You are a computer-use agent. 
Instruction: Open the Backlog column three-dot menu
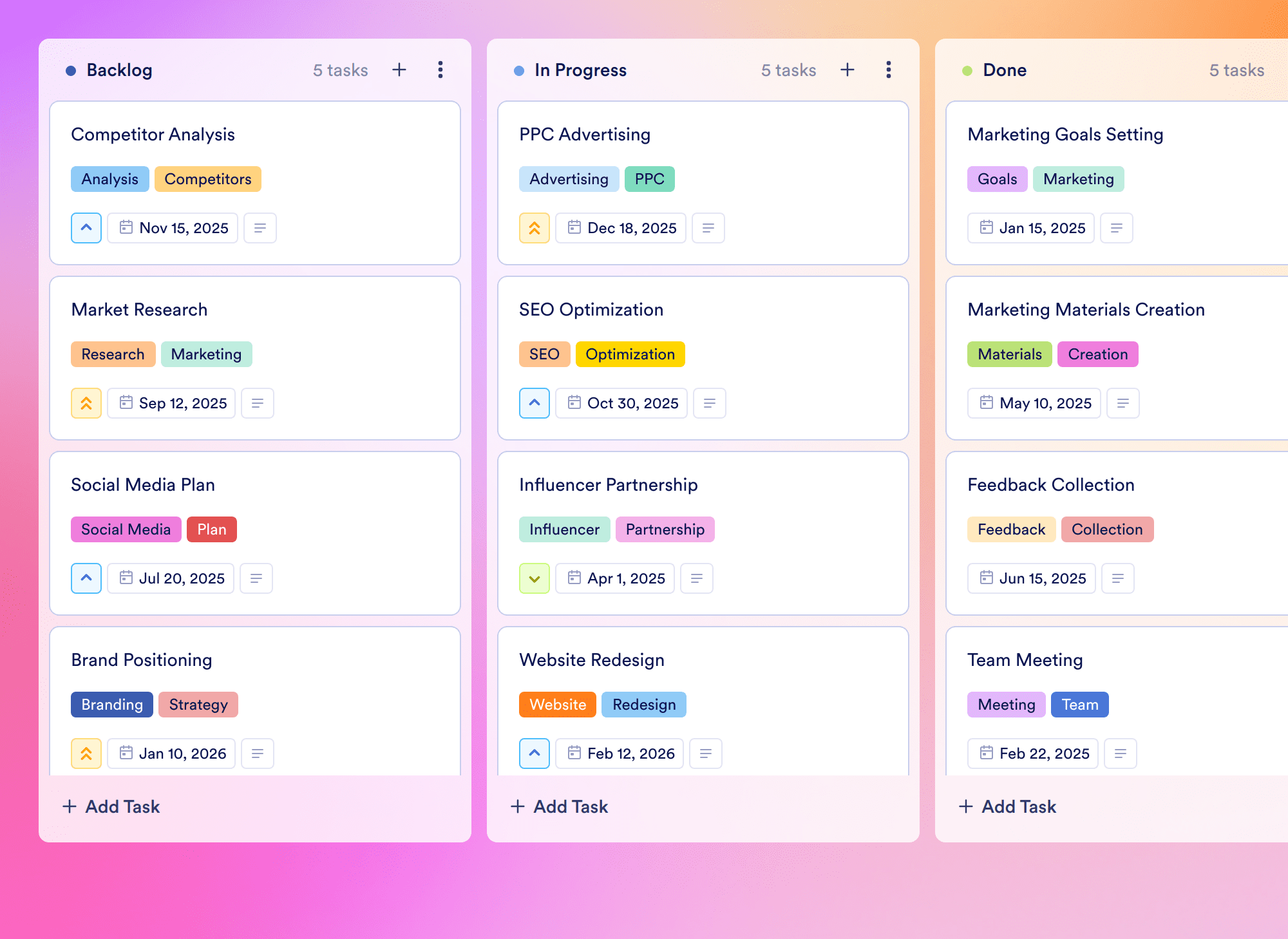click(x=440, y=70)
